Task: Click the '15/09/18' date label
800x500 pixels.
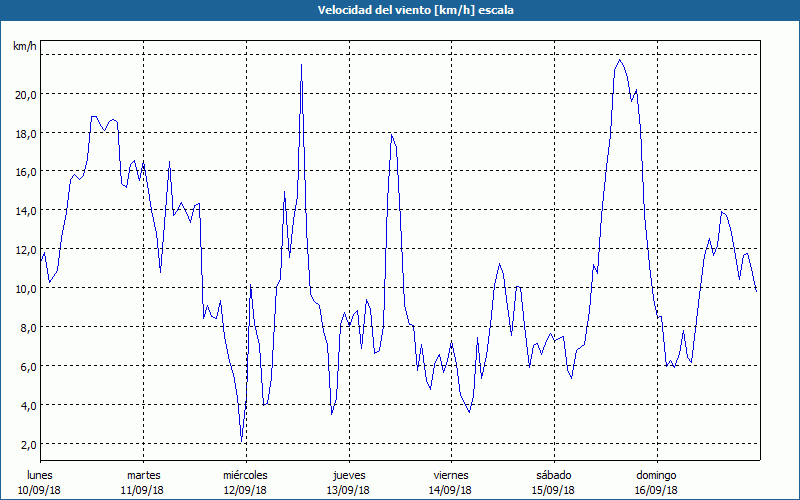Action: tap(553, 490)
